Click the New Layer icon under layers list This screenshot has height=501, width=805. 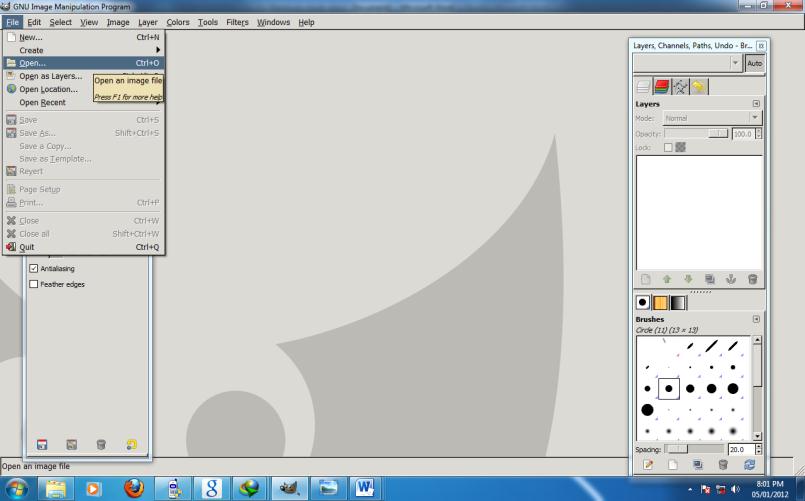tap(646, 279)
